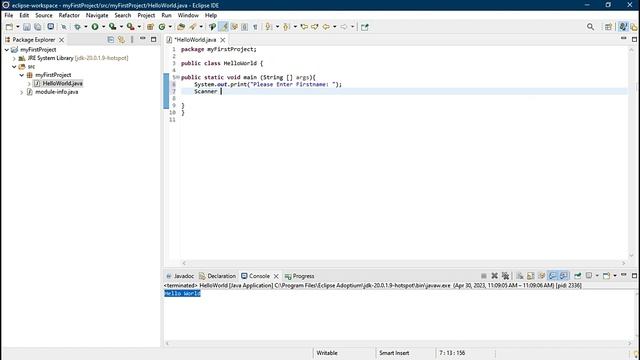Click the editor horizontal scrollbar

(x=404, y=263)
